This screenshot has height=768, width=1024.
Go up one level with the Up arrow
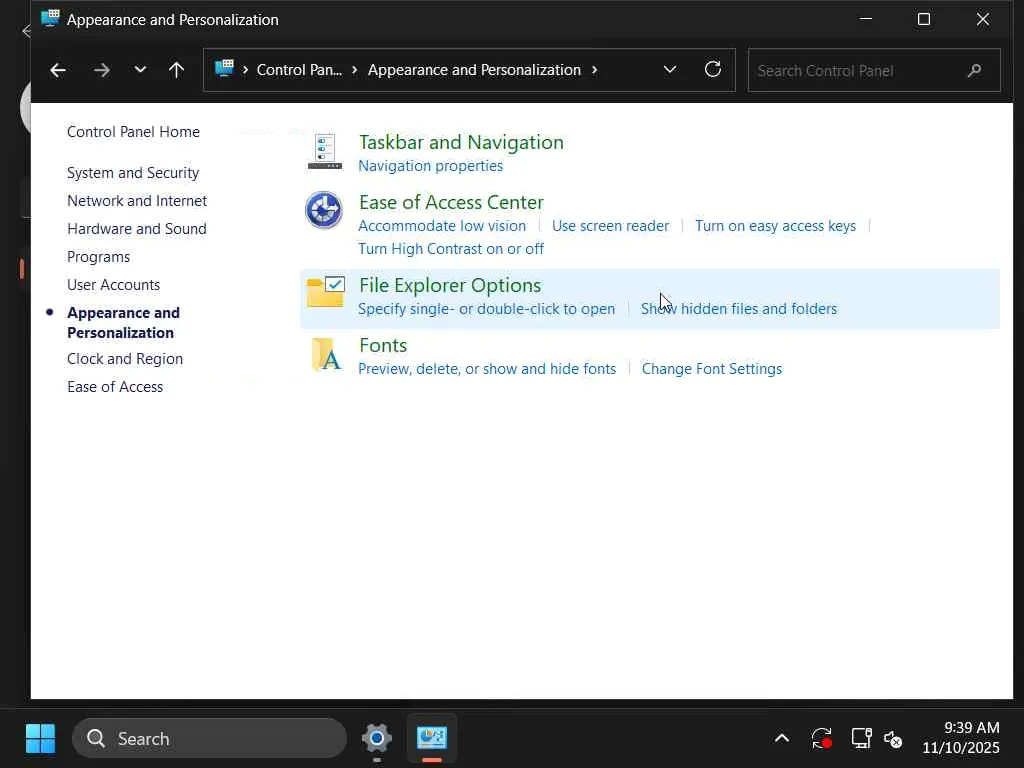click(x=176, y=70)
